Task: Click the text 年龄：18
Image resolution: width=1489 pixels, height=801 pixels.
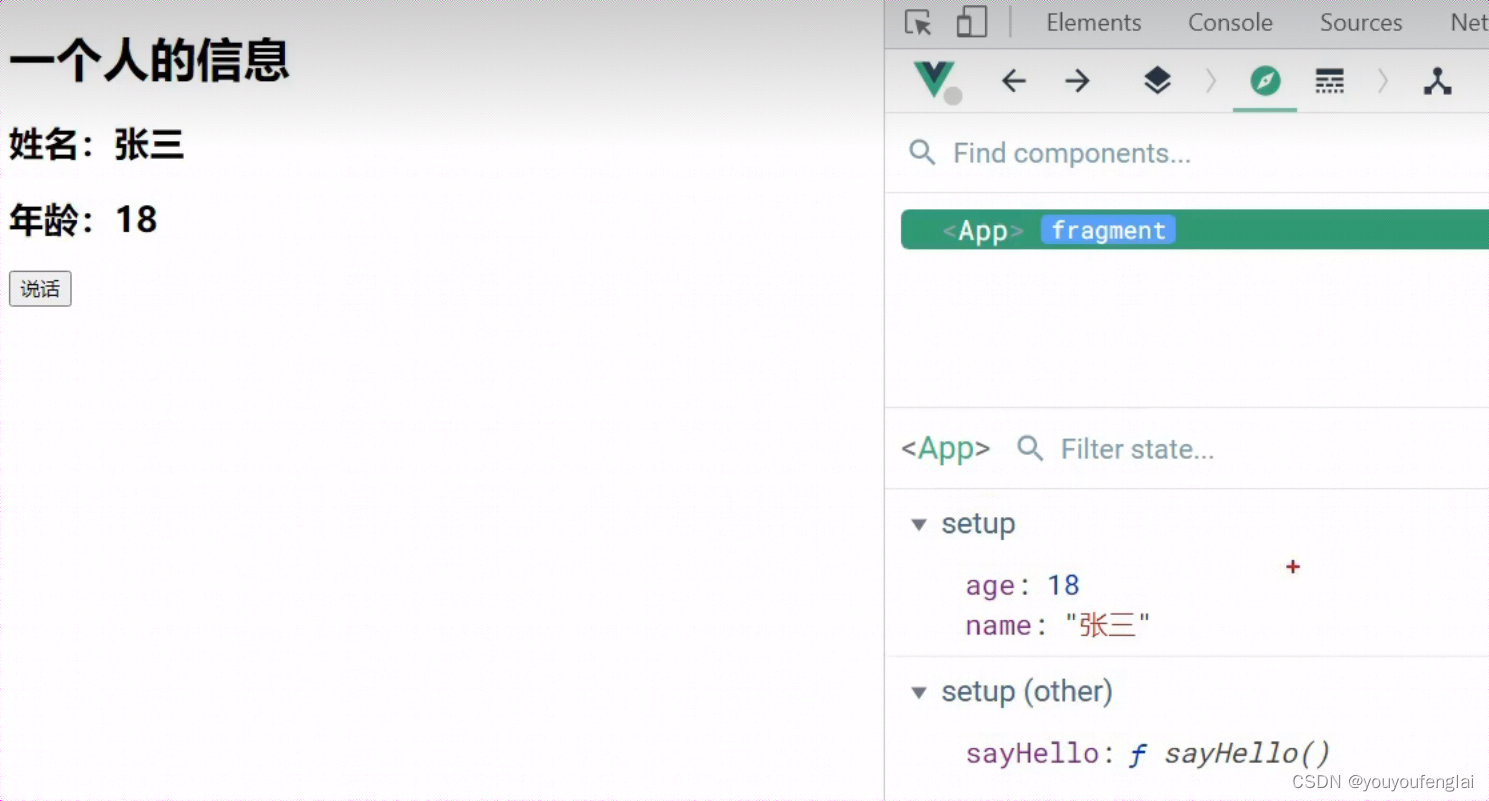Action: 84,219
